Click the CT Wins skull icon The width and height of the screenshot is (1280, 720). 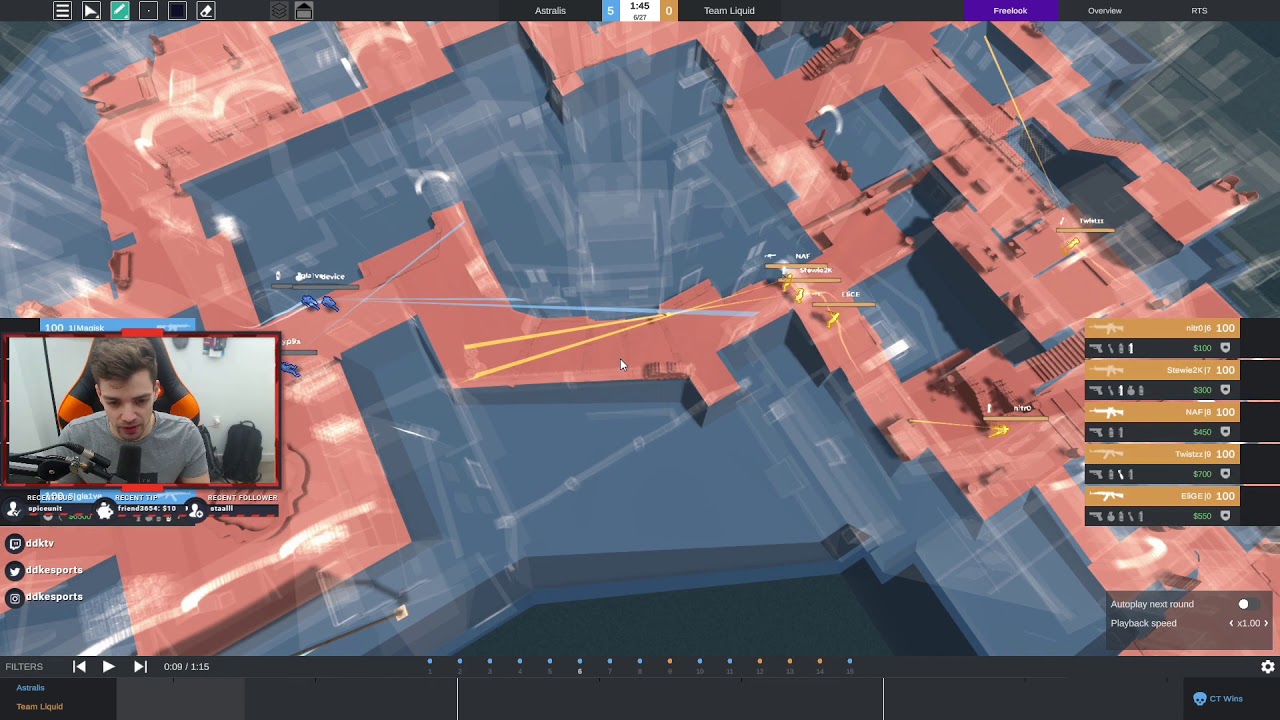pos(1200,699)
